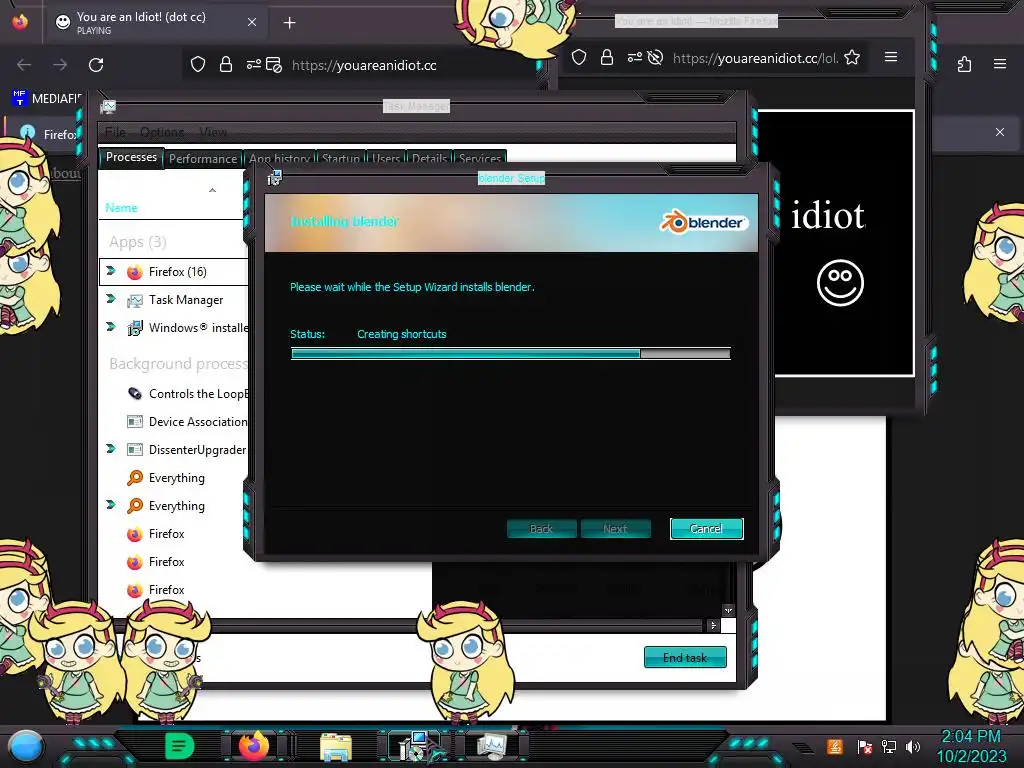Select the Processes tab
The image size is (1024, 768).
[131, 157]
